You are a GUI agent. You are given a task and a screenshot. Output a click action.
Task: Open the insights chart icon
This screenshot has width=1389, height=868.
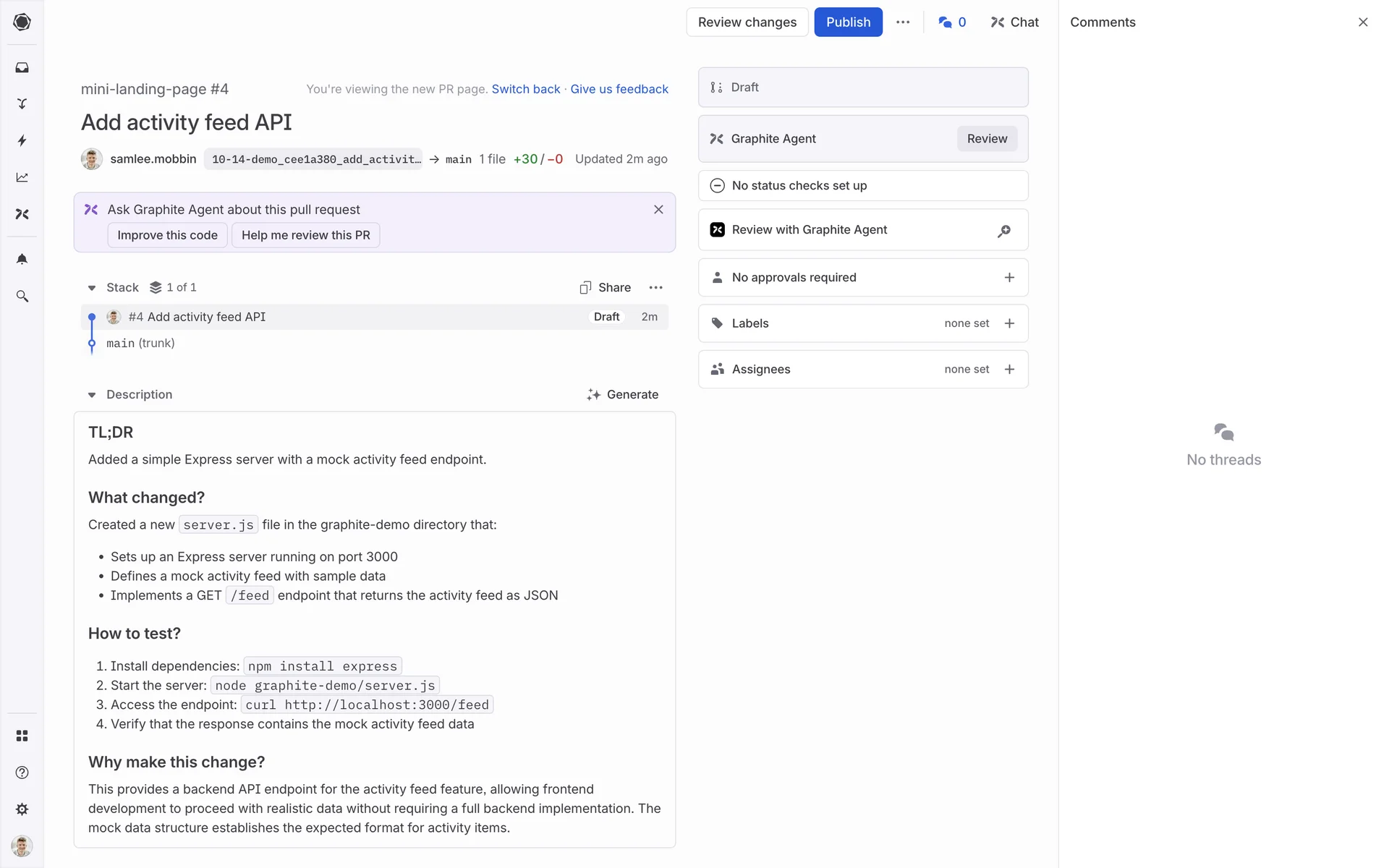[22, 177]
